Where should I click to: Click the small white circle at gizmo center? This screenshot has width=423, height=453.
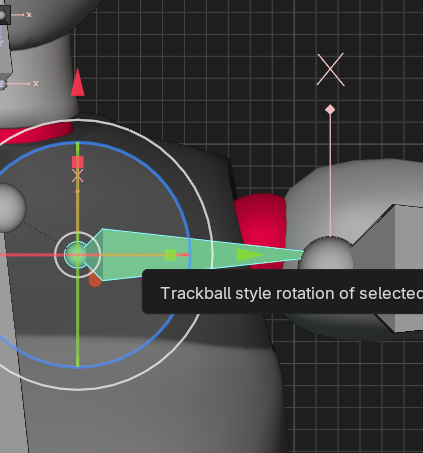click(x=78, y=255)
